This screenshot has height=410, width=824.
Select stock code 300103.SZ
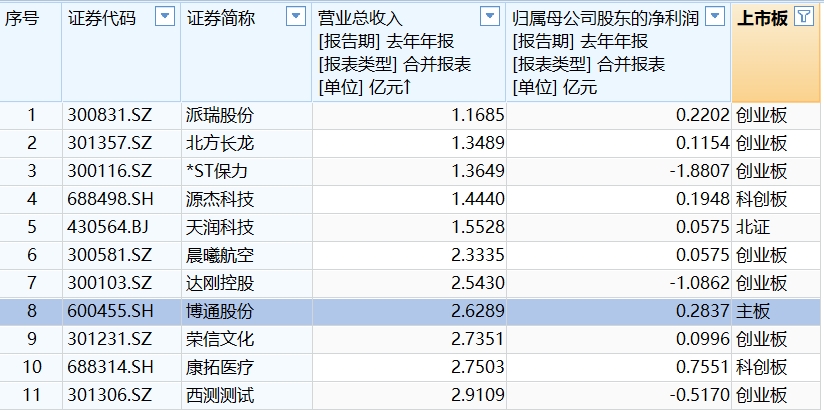[x=109, y=283]
